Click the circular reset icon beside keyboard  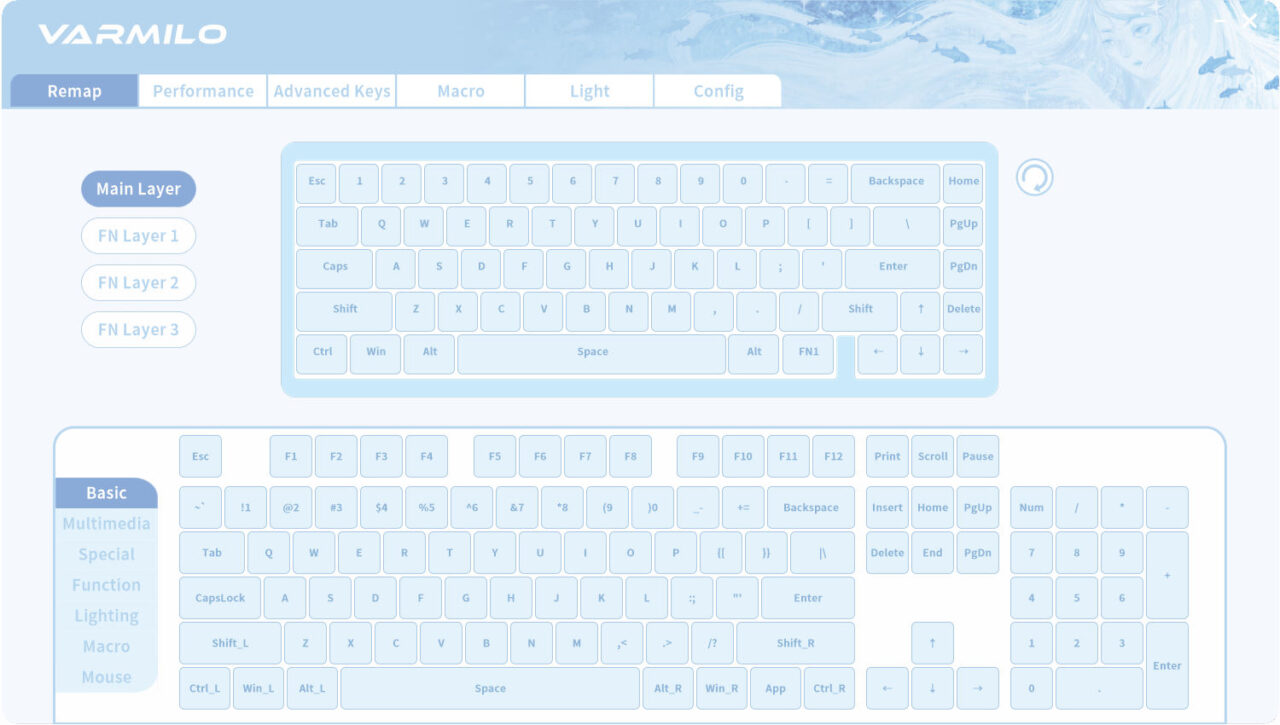tap(1034, 178)
